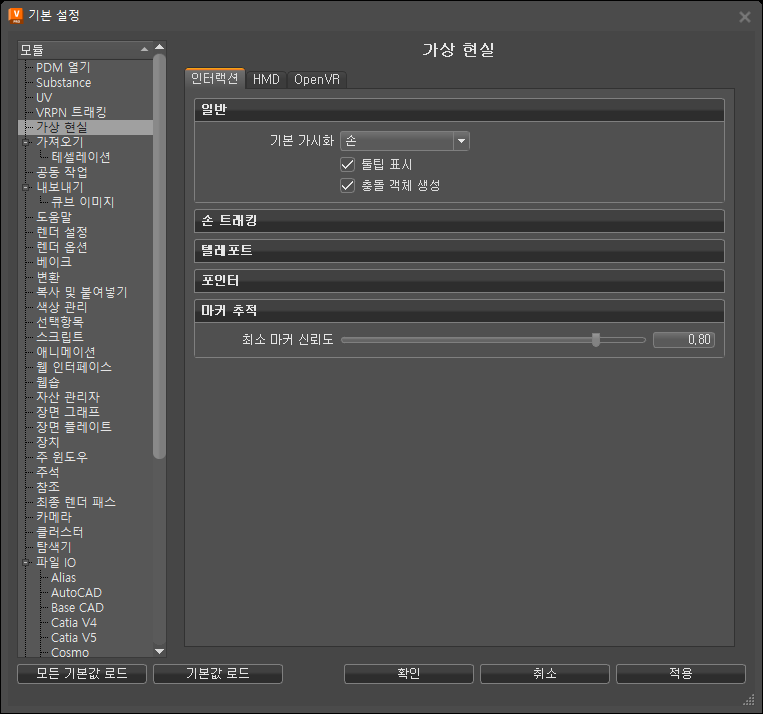Expand the 포인터 section
Screen dimensions: 763x714
pos(459,281)
